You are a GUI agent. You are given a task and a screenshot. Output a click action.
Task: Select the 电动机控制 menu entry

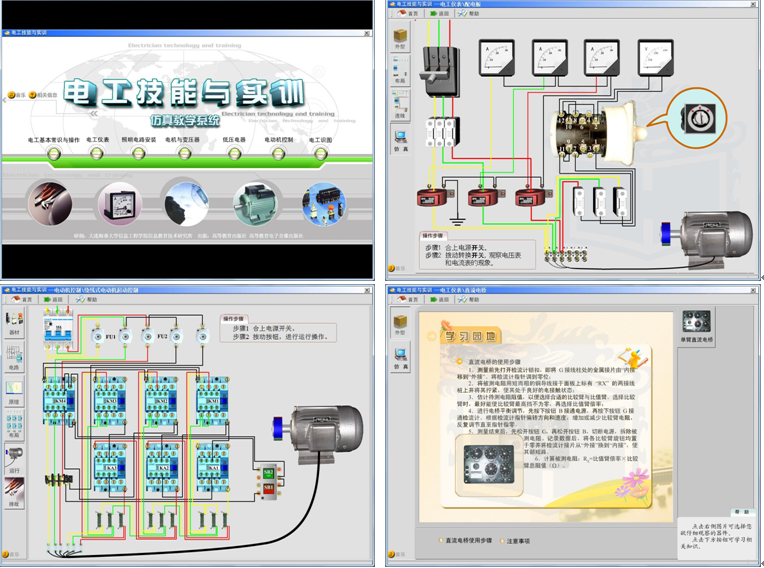click(x=279, y=153)
